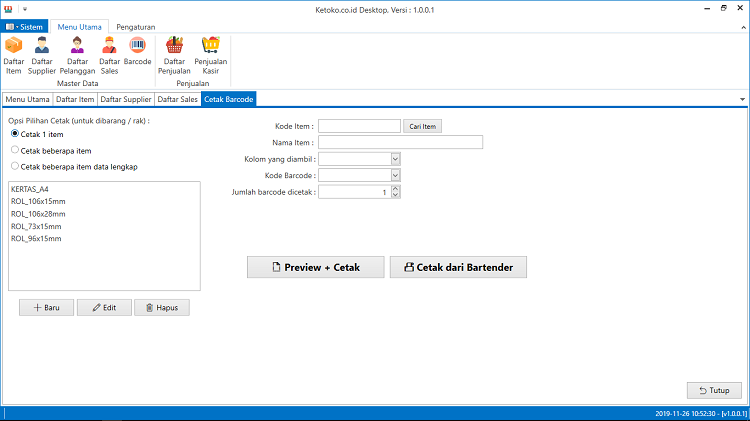Switch to Pengaturan ribbon tab
The width and height of the screenshot is (750, 421).
[136, 27]
